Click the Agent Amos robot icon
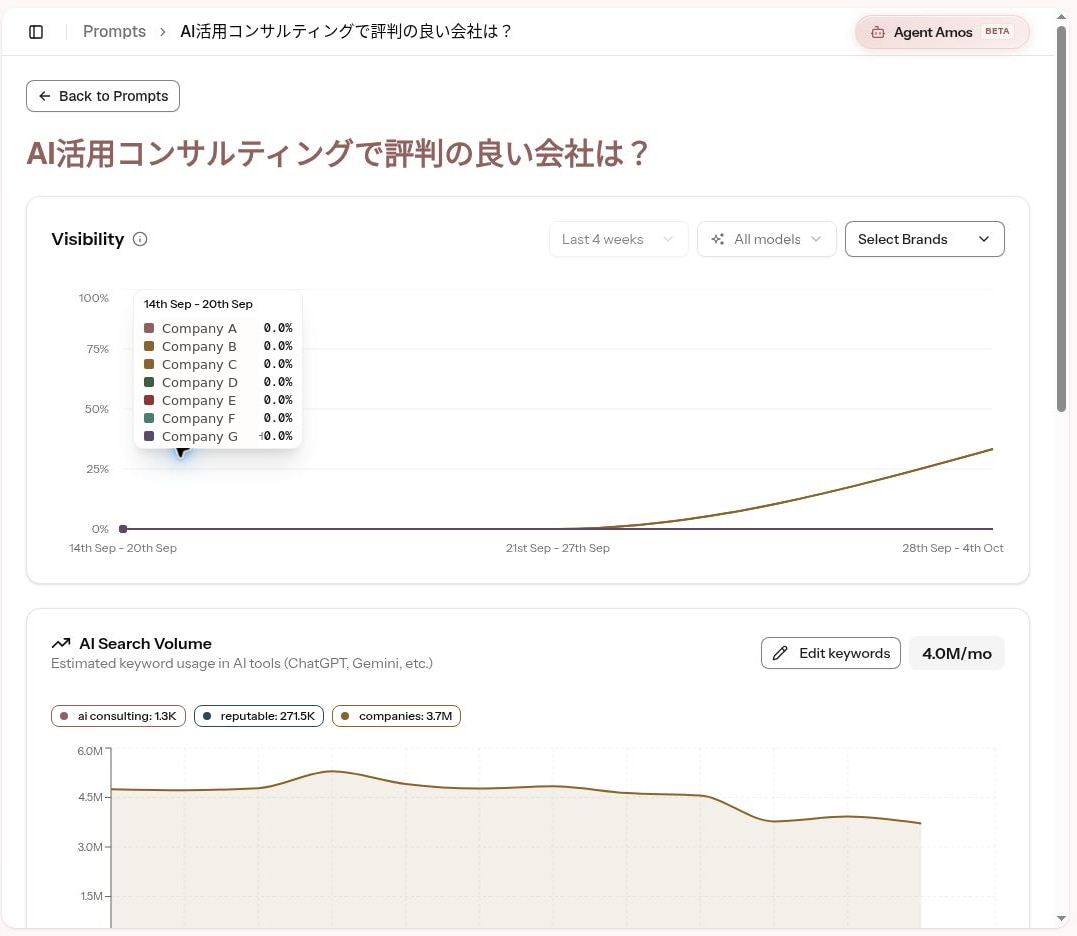The image size is (1077, 936). point(877,32)
